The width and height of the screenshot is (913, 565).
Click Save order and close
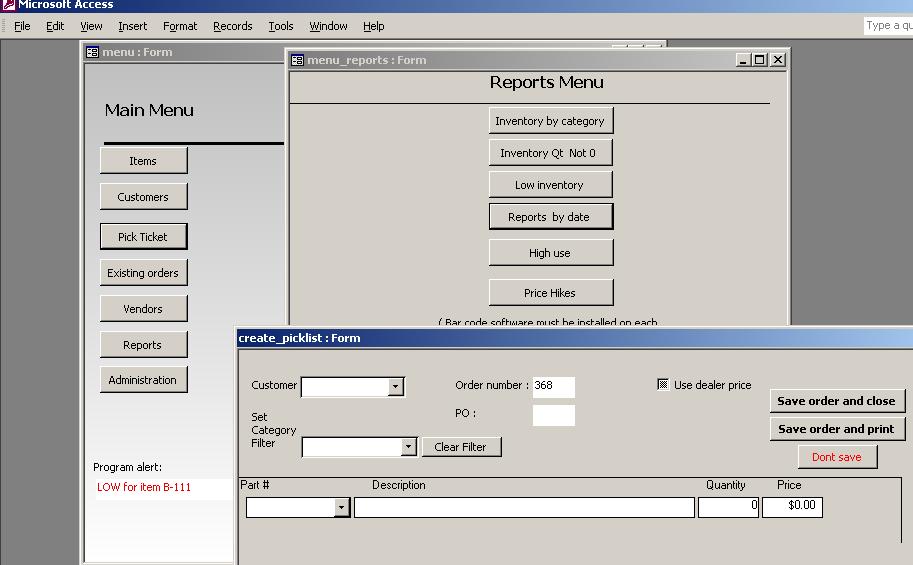(x=837, y=401)
